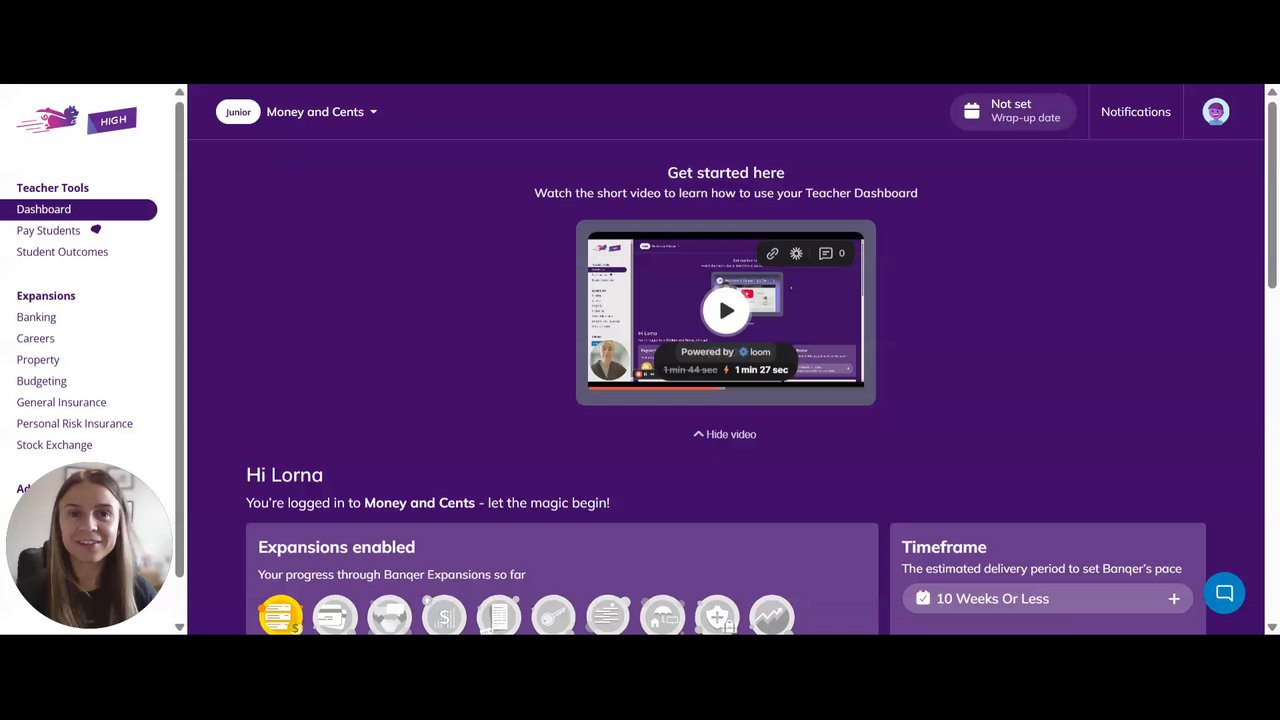The width and height of the screenshot is (1280, 720).
Task: Select the rising-chart Stock Exchange badge
Action: (x=771, y=616)
